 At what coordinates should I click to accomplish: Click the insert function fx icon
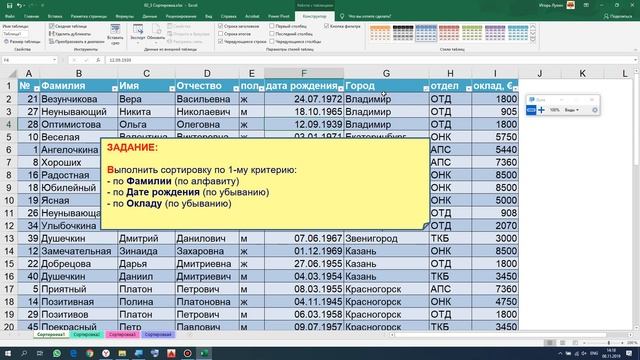[98, 60]
